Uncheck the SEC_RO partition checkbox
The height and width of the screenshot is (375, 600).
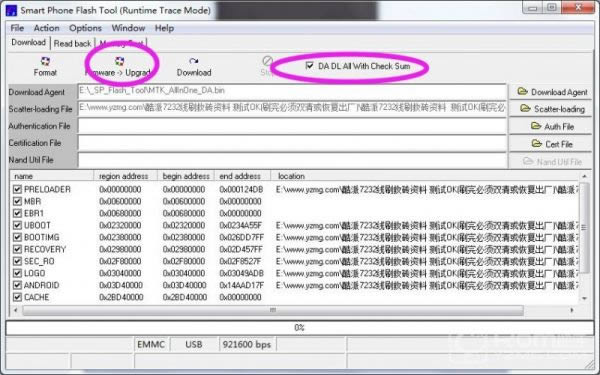point(17,261)
